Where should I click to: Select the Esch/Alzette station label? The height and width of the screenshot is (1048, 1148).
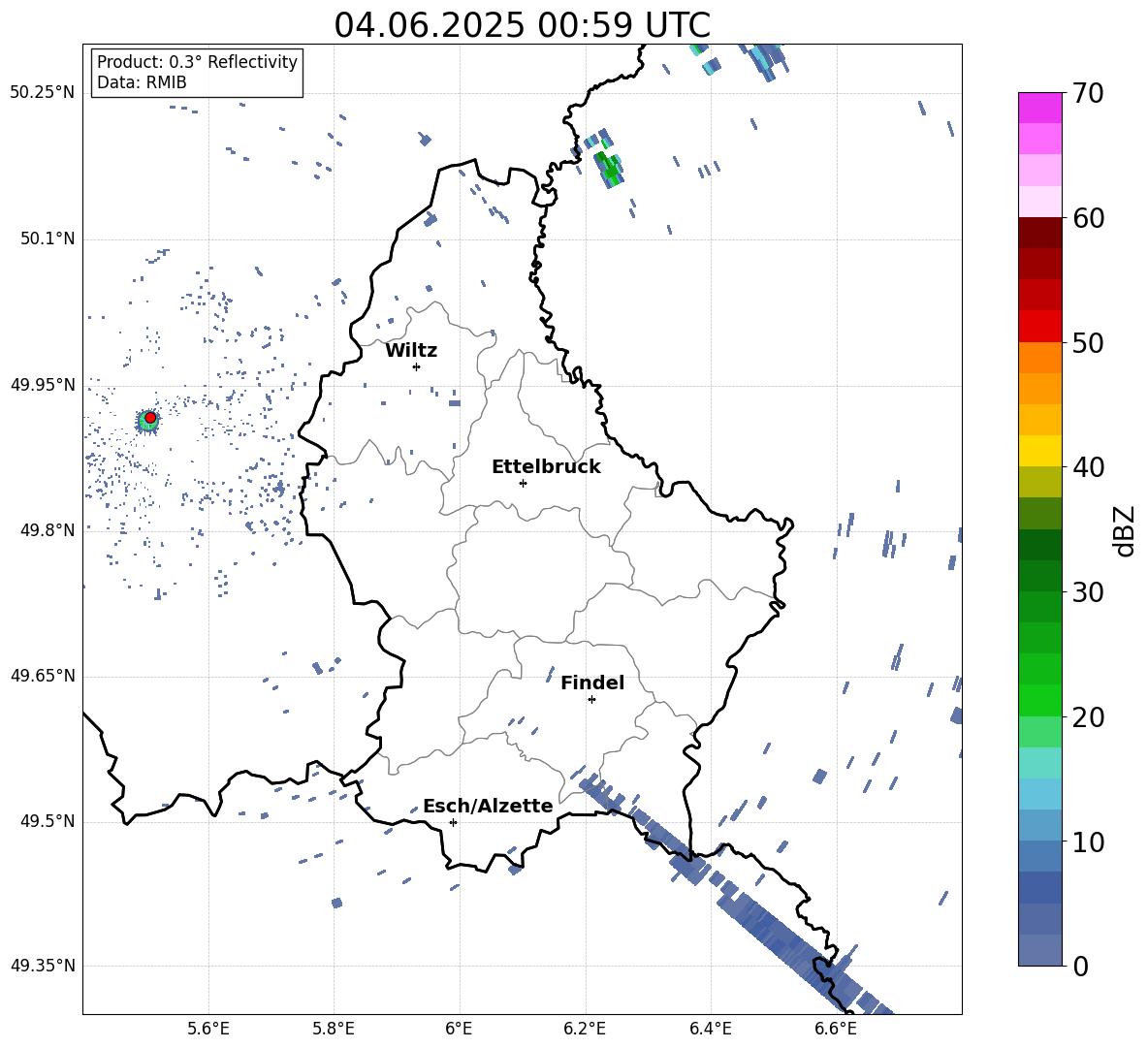[x=488, y=807]
